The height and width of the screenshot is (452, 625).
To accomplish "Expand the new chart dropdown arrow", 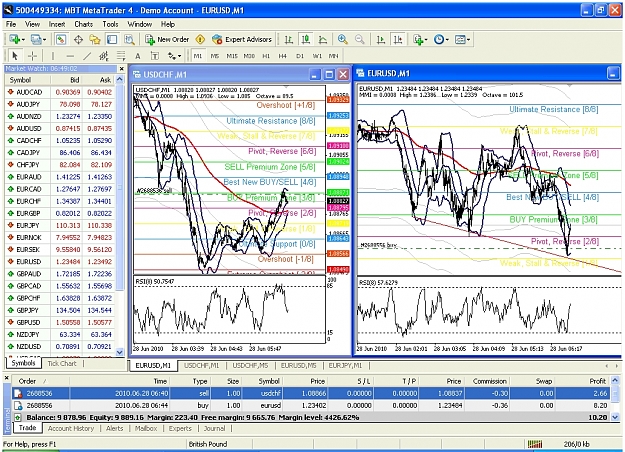I will click(23, 39).
